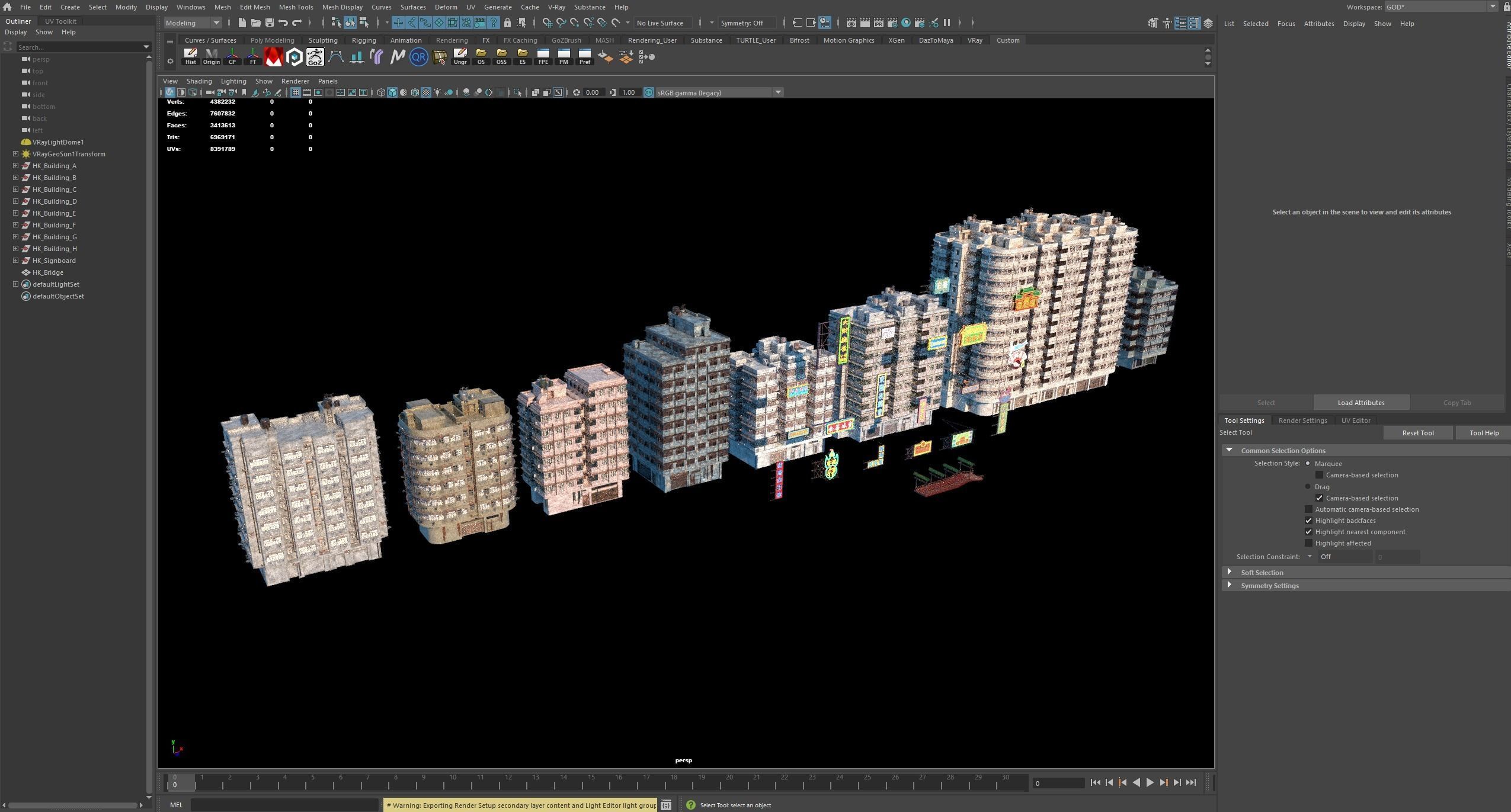1511x812 pixels.
Task: Launch the GoZ shelf tool
Action: 315,57
